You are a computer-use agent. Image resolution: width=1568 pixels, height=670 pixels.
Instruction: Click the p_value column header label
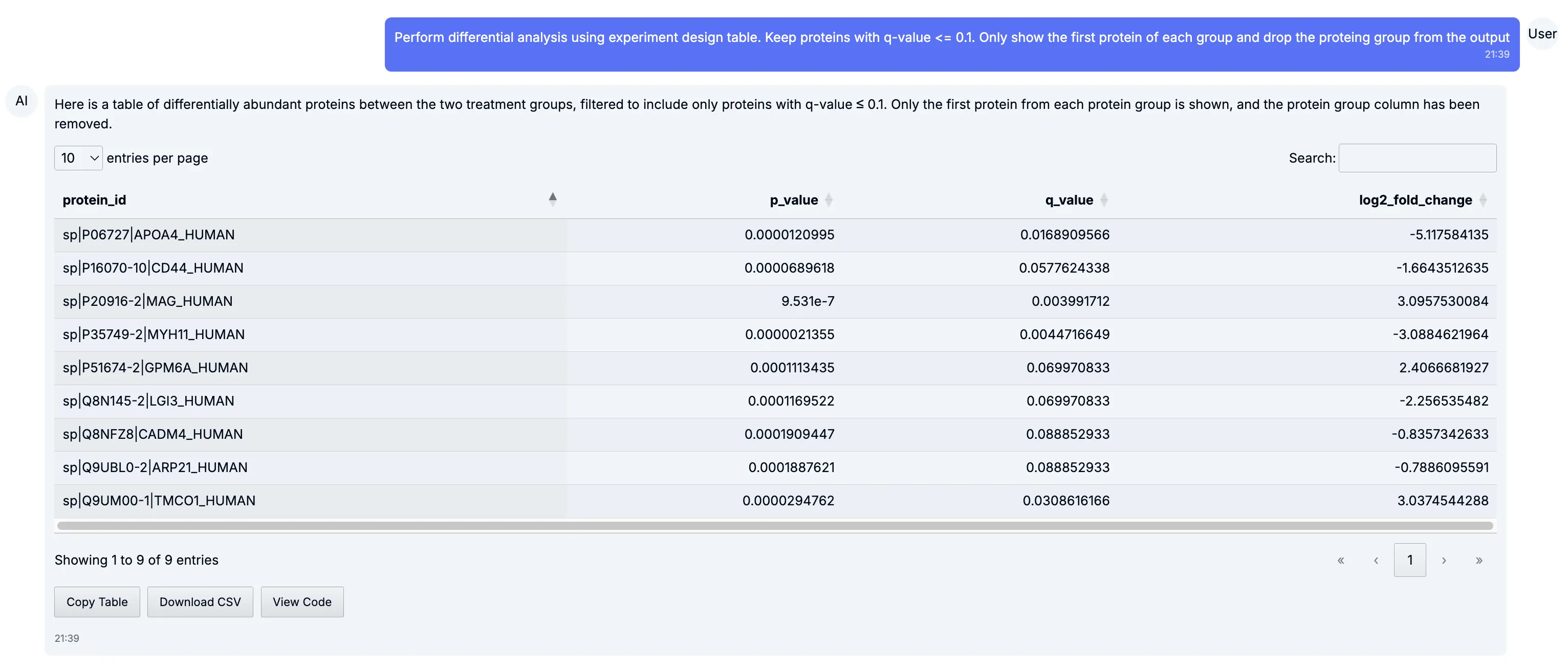(794, 199)
